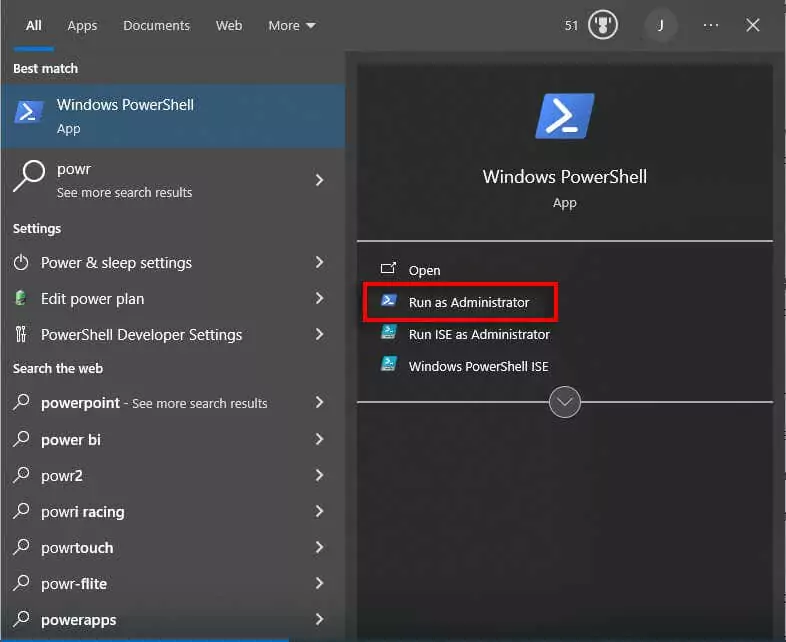
Task: Close the search panel with the X
Action: (753, 25)
